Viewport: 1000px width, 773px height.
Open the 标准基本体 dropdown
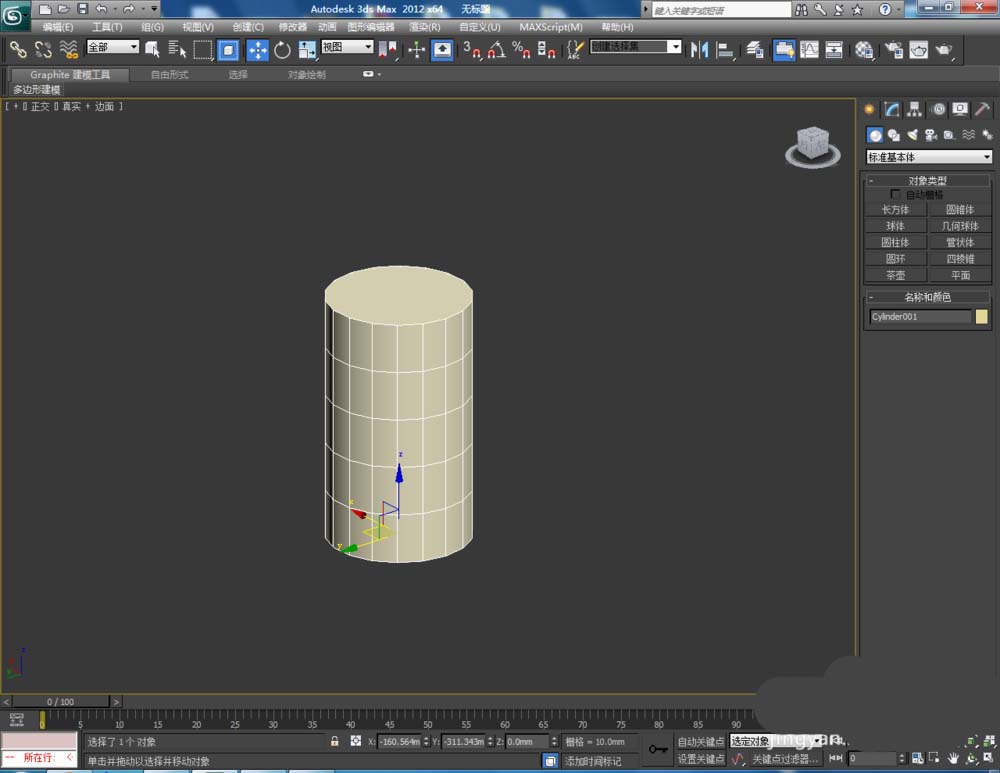(929, 157)
